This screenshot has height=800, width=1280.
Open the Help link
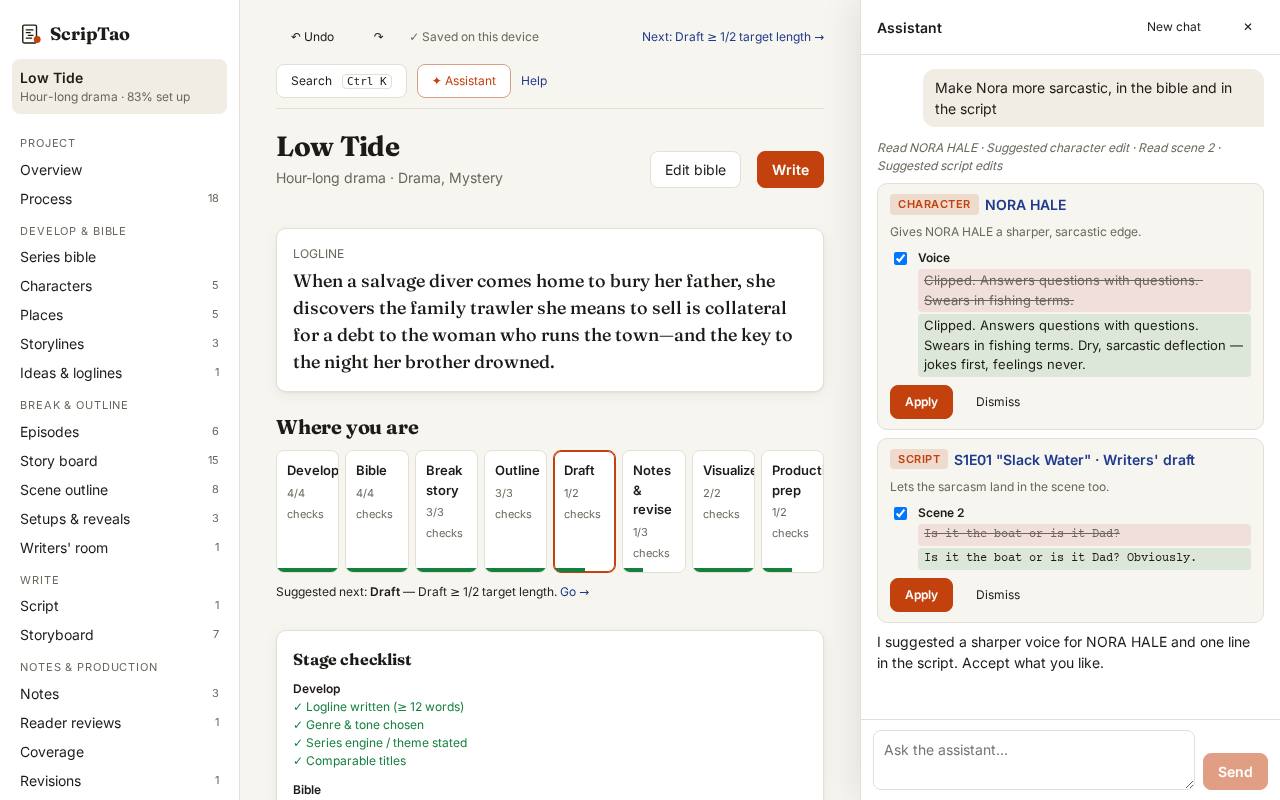pos(534,81)
